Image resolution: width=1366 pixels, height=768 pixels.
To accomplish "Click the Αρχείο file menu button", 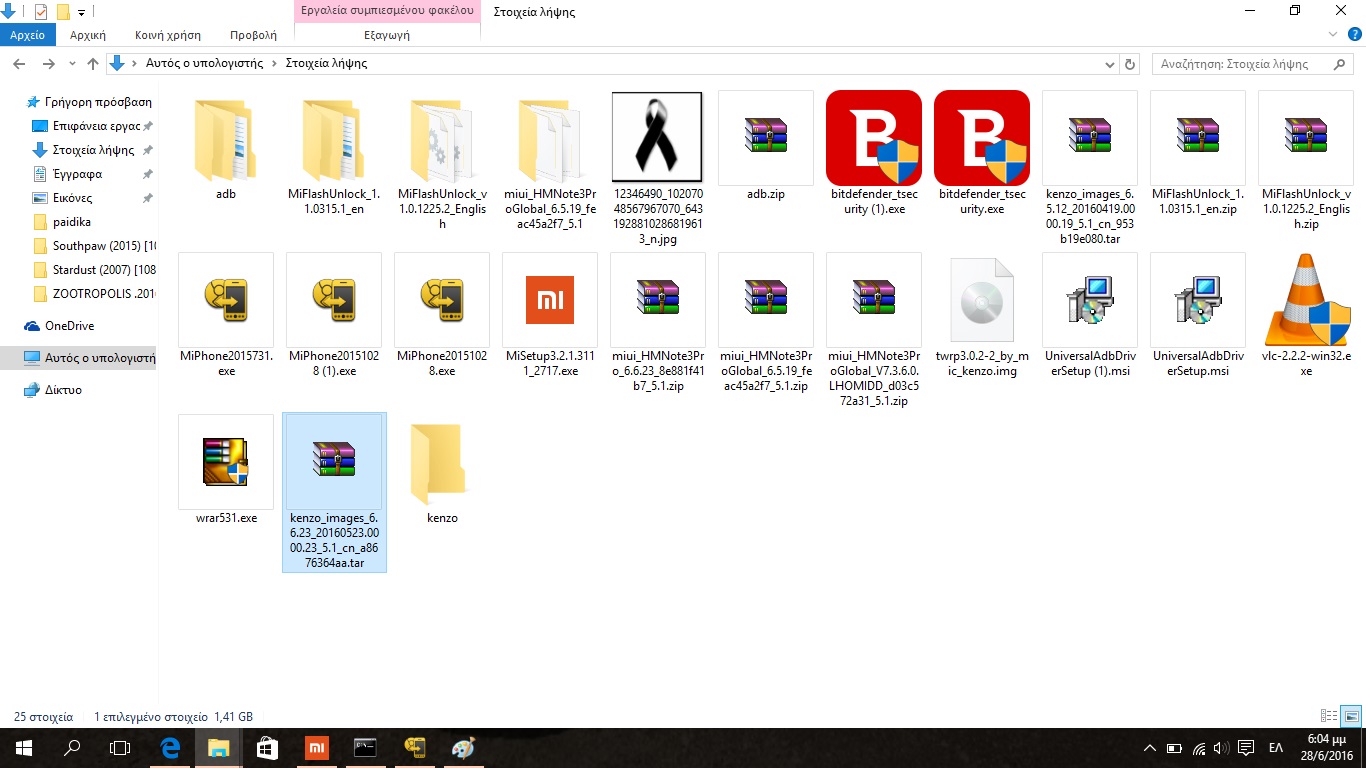I will click(x=28, y=35).
